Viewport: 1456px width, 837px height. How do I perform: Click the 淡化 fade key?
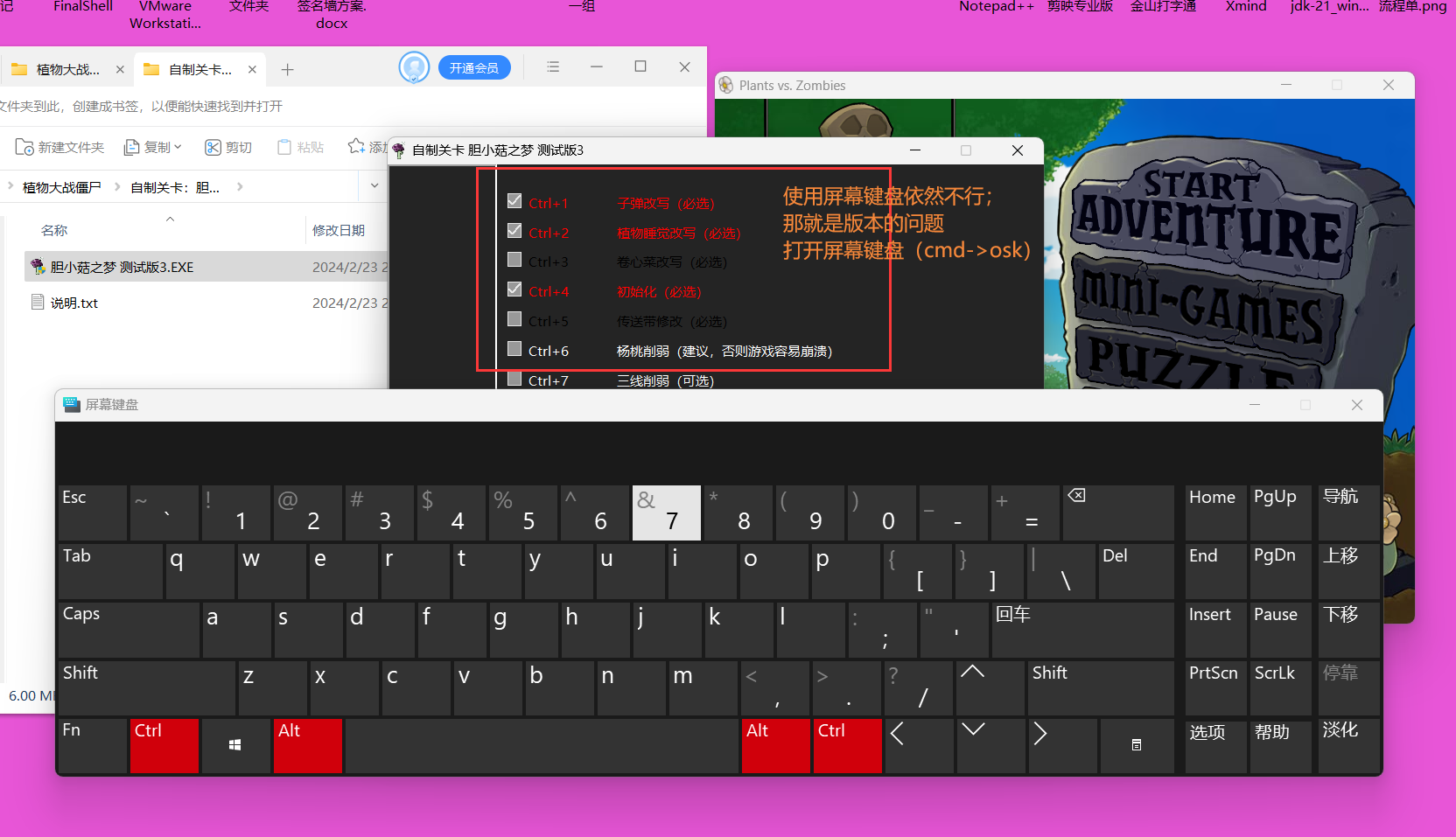click(1348, 745)
